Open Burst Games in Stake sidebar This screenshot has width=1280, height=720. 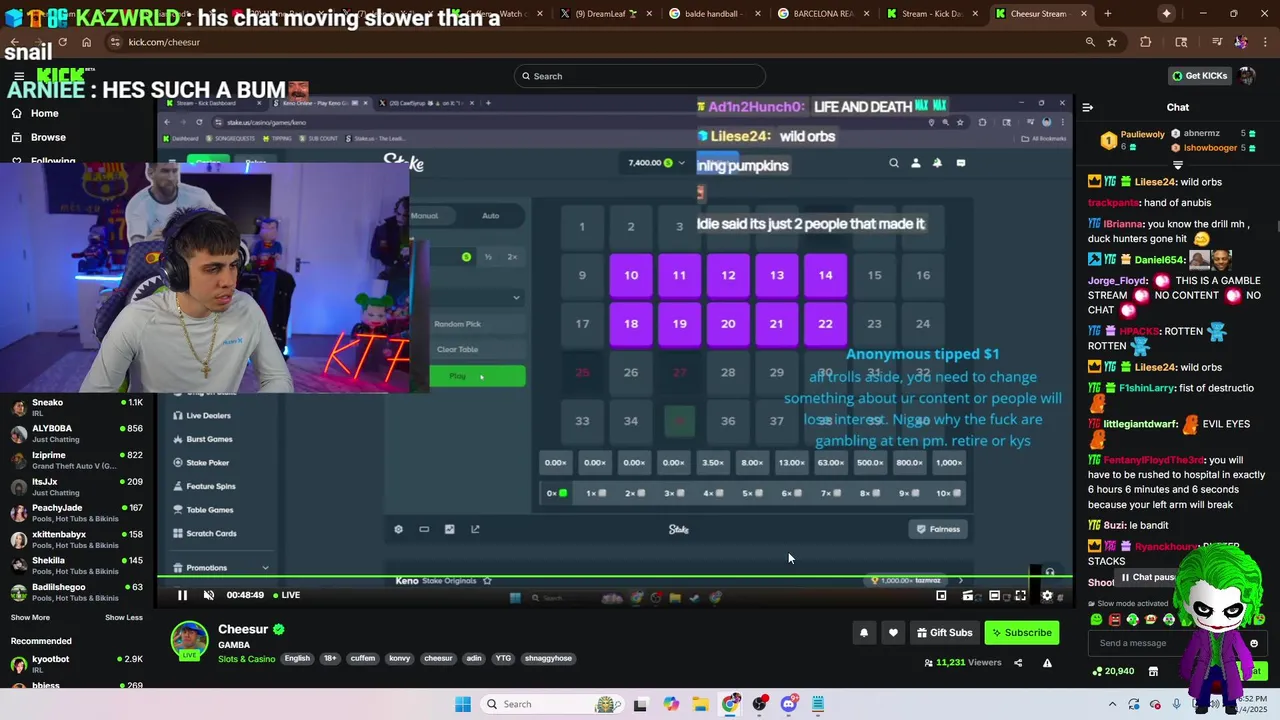coord(209,439)
